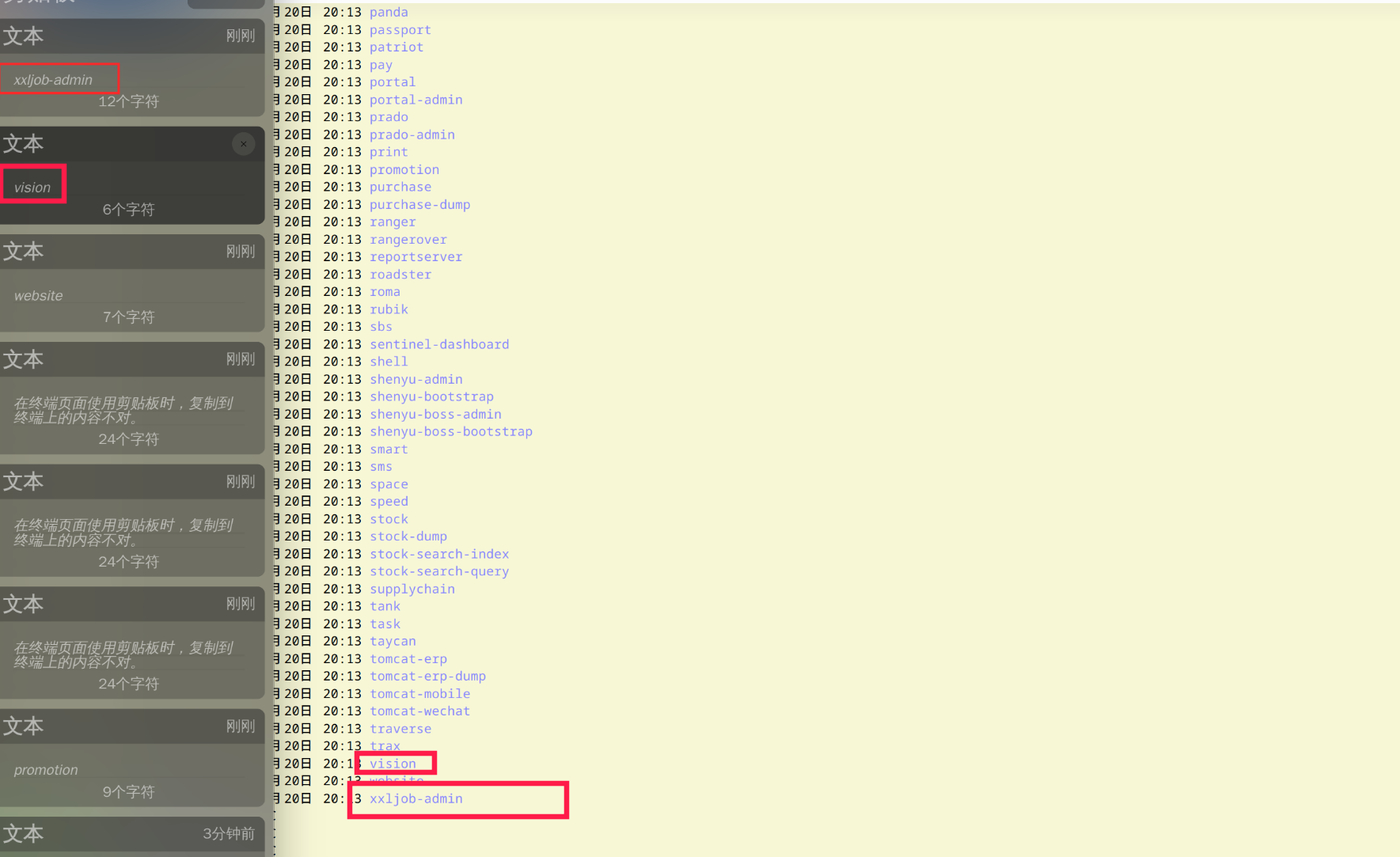Viewport: 1400px width, 857px height.
Task: Click supplychain directory name
Action: pyautogui.click(x=412, y=589)
